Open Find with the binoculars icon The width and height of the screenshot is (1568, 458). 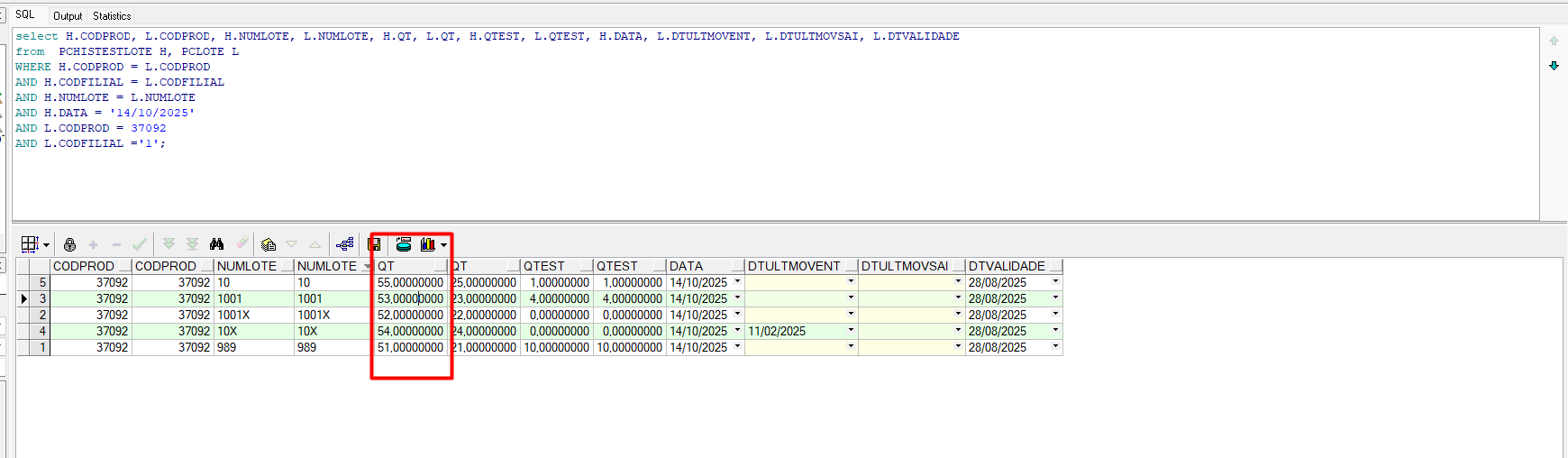click(216, 244)
